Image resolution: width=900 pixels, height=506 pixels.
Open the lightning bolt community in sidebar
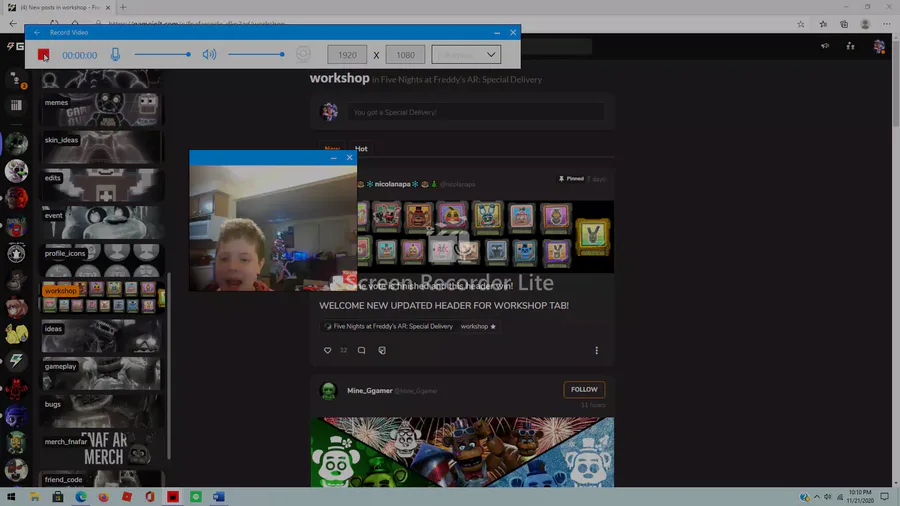(16, 361)
